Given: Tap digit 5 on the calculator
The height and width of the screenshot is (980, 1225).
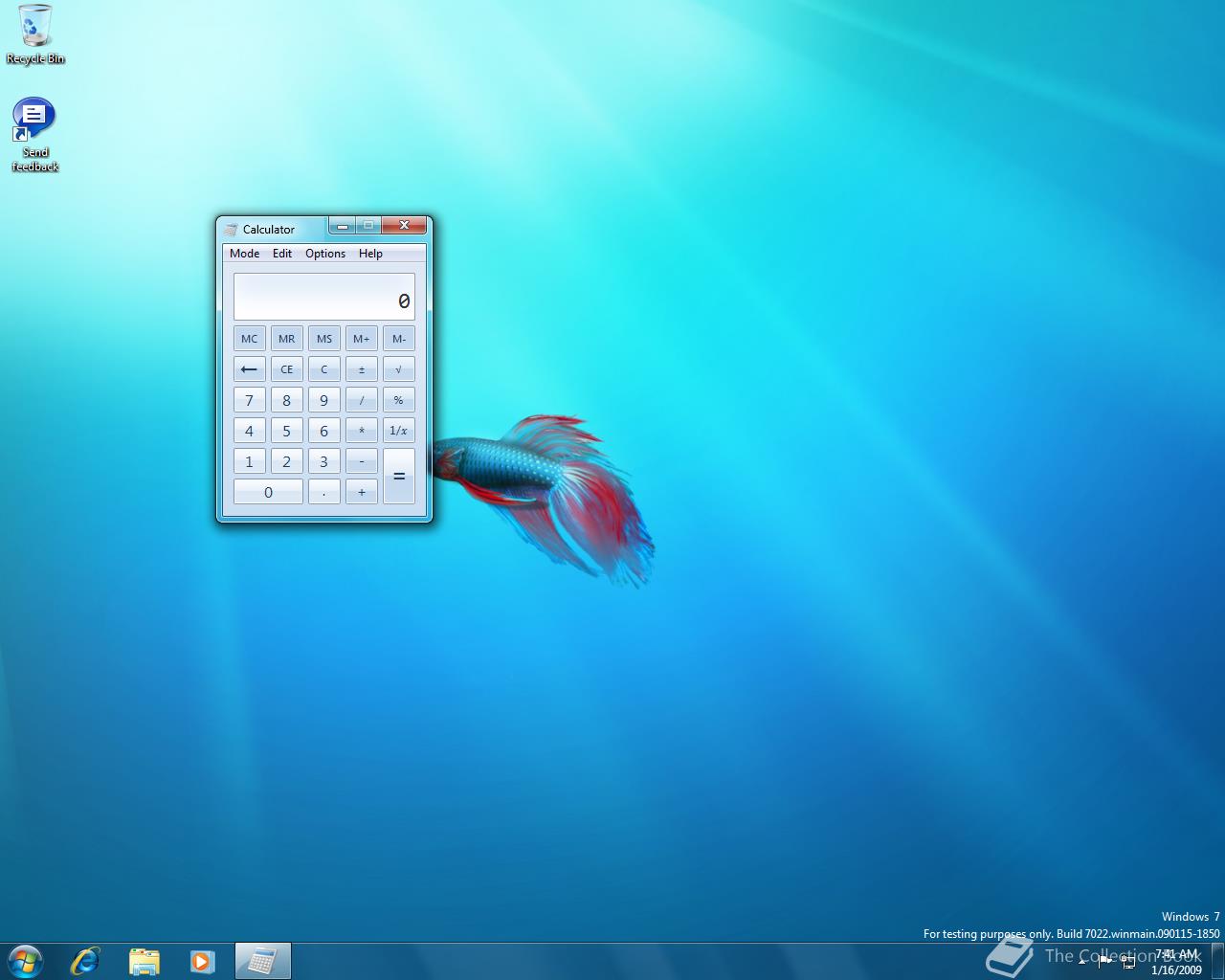Looking at the screenshot, I should coord(287,431).
